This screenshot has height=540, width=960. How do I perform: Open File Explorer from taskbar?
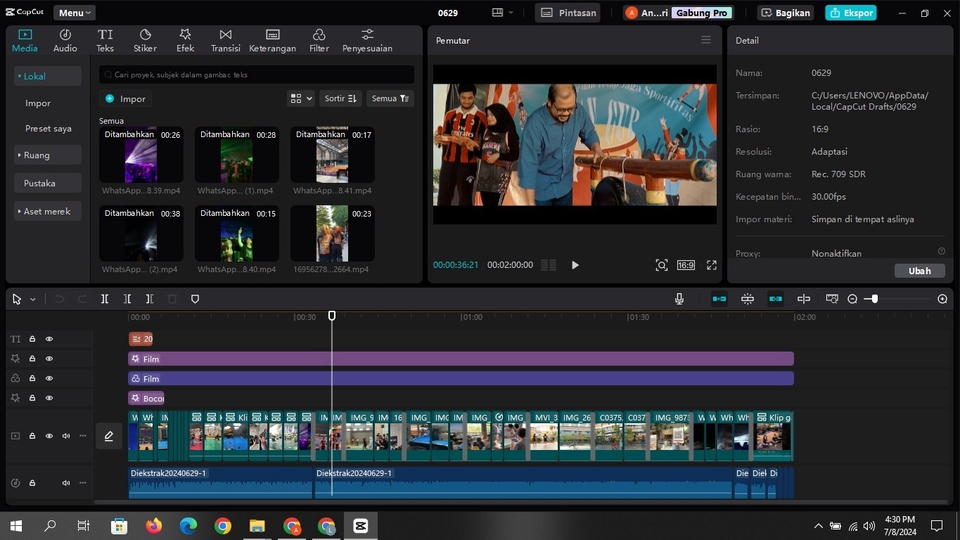[257, 525]
